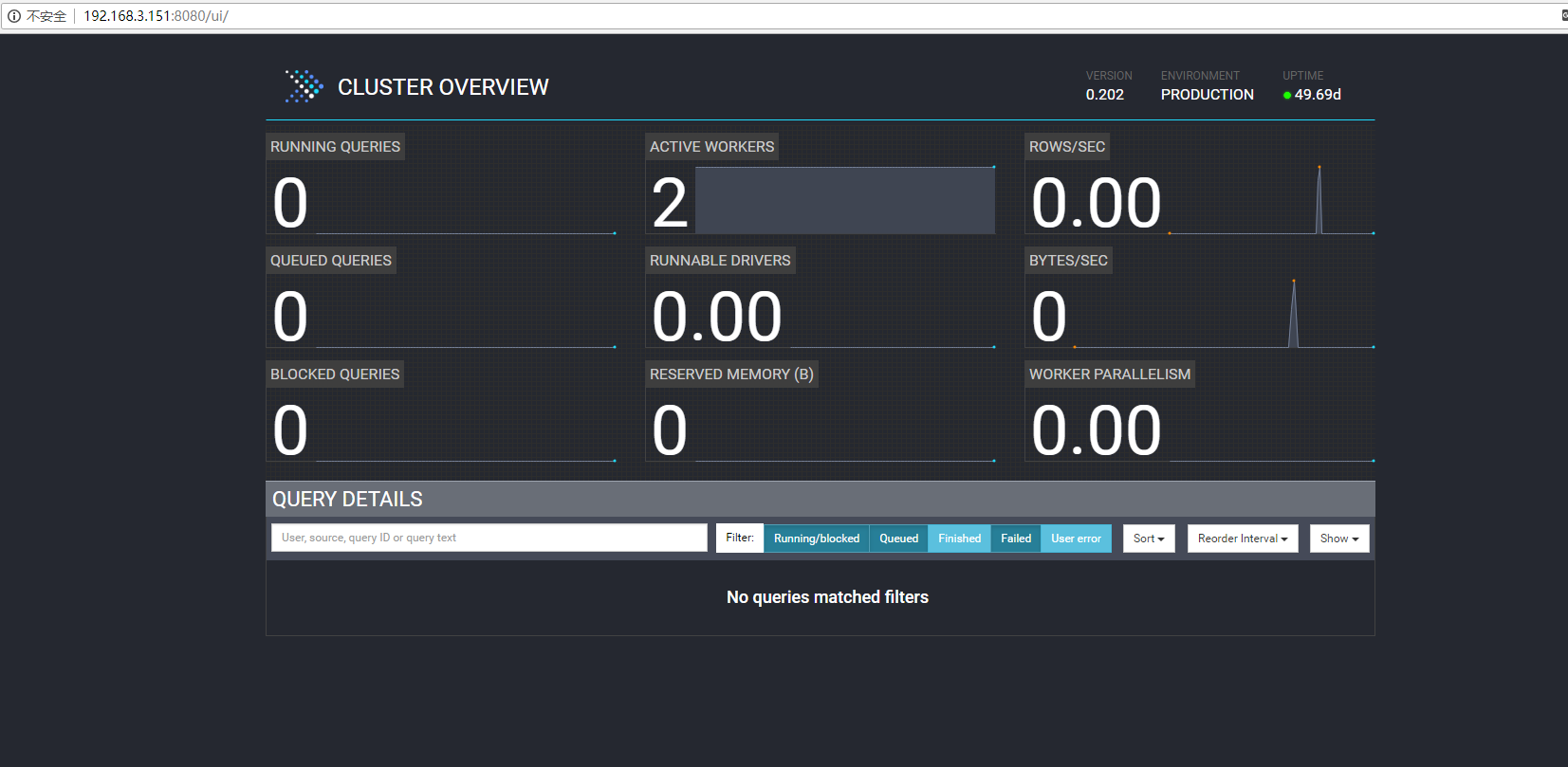Click the browser address bar URL
The width and height of the screenshot is (1568, 767).
pyautogui.click(x=156, y=16)
